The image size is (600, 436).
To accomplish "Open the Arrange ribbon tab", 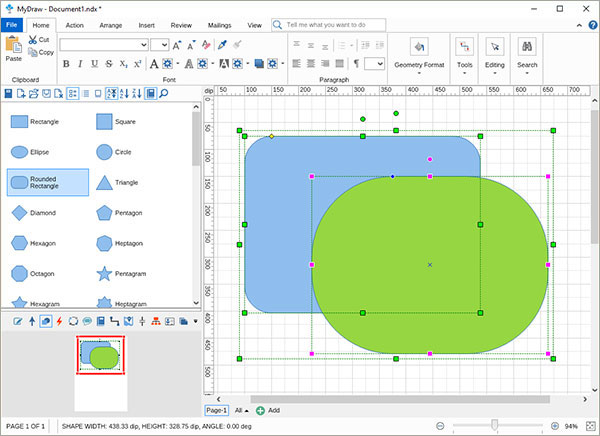I will pyautogui.click(x=111, y=23).
